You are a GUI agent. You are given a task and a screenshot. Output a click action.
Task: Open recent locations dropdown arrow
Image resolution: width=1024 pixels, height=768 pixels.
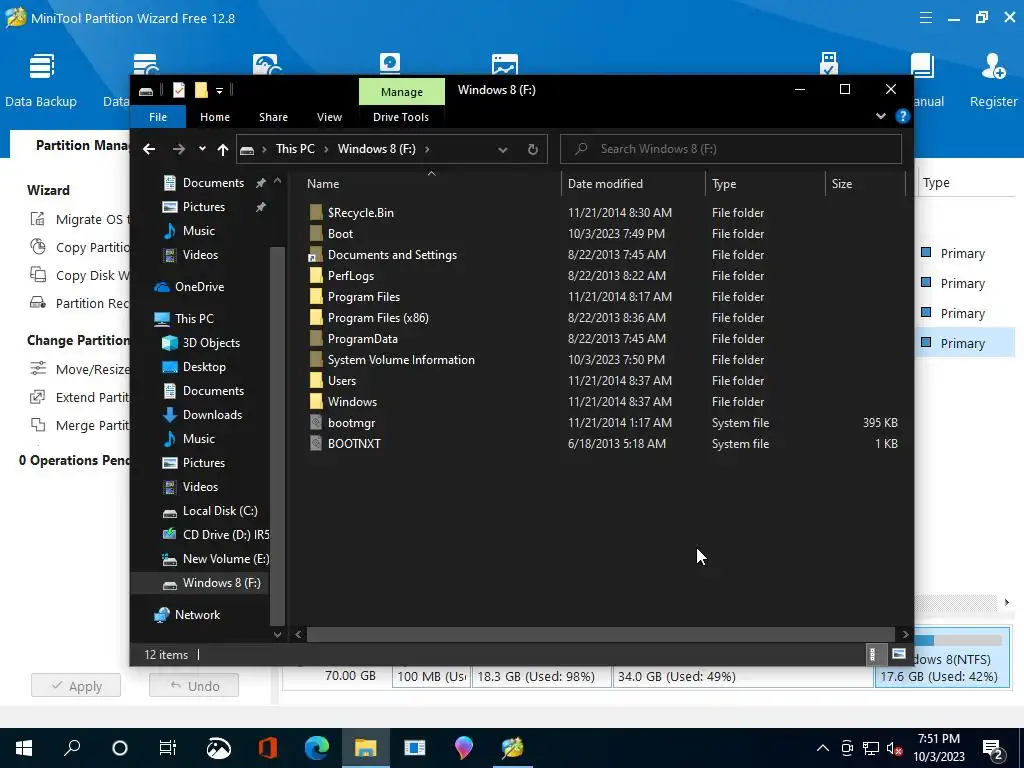click(202, 149)
